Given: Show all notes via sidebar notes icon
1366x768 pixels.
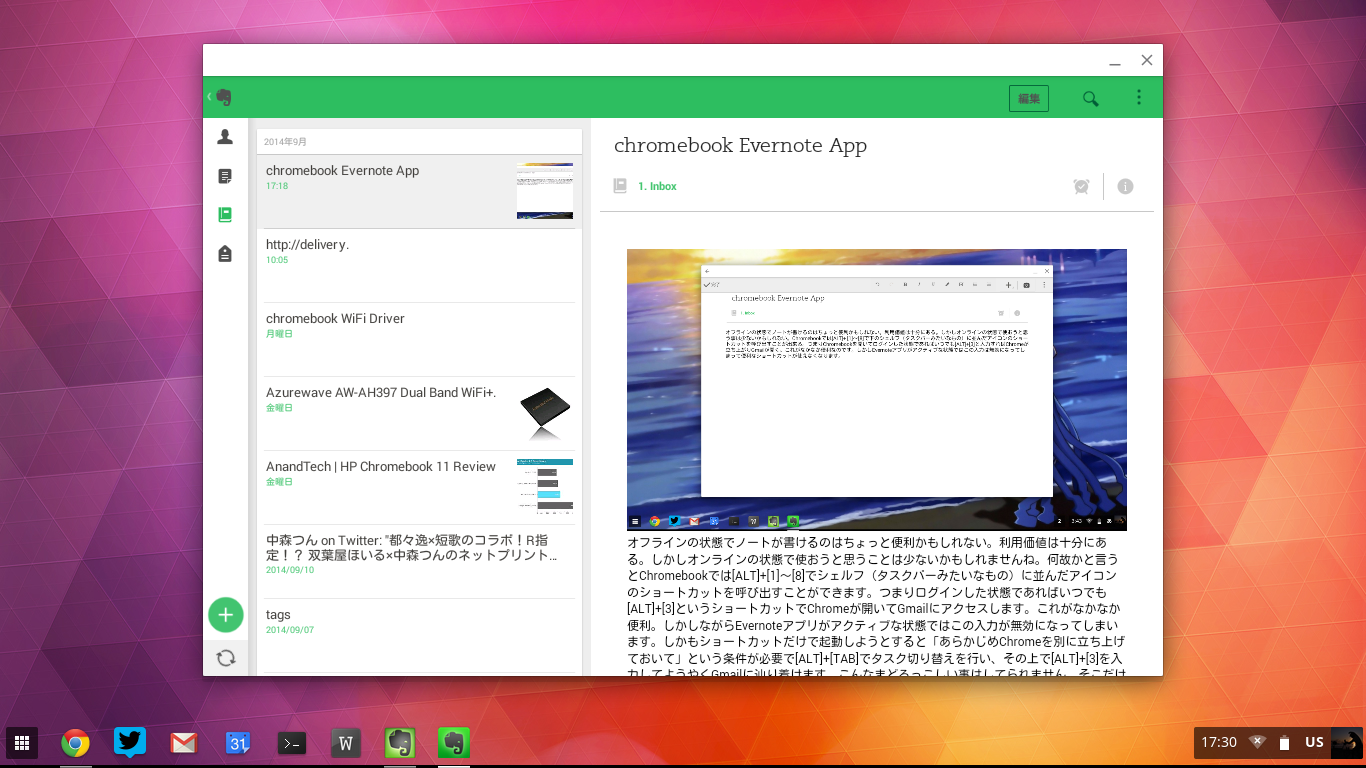Looking at the screenshot, I should (x=225, y=176).
